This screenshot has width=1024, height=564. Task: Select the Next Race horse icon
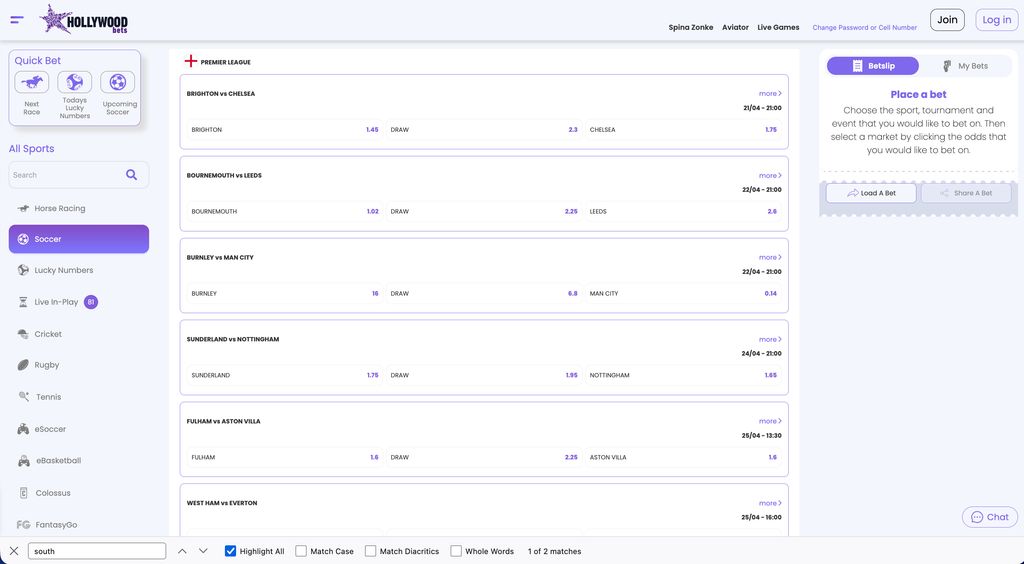pos(31,82)
